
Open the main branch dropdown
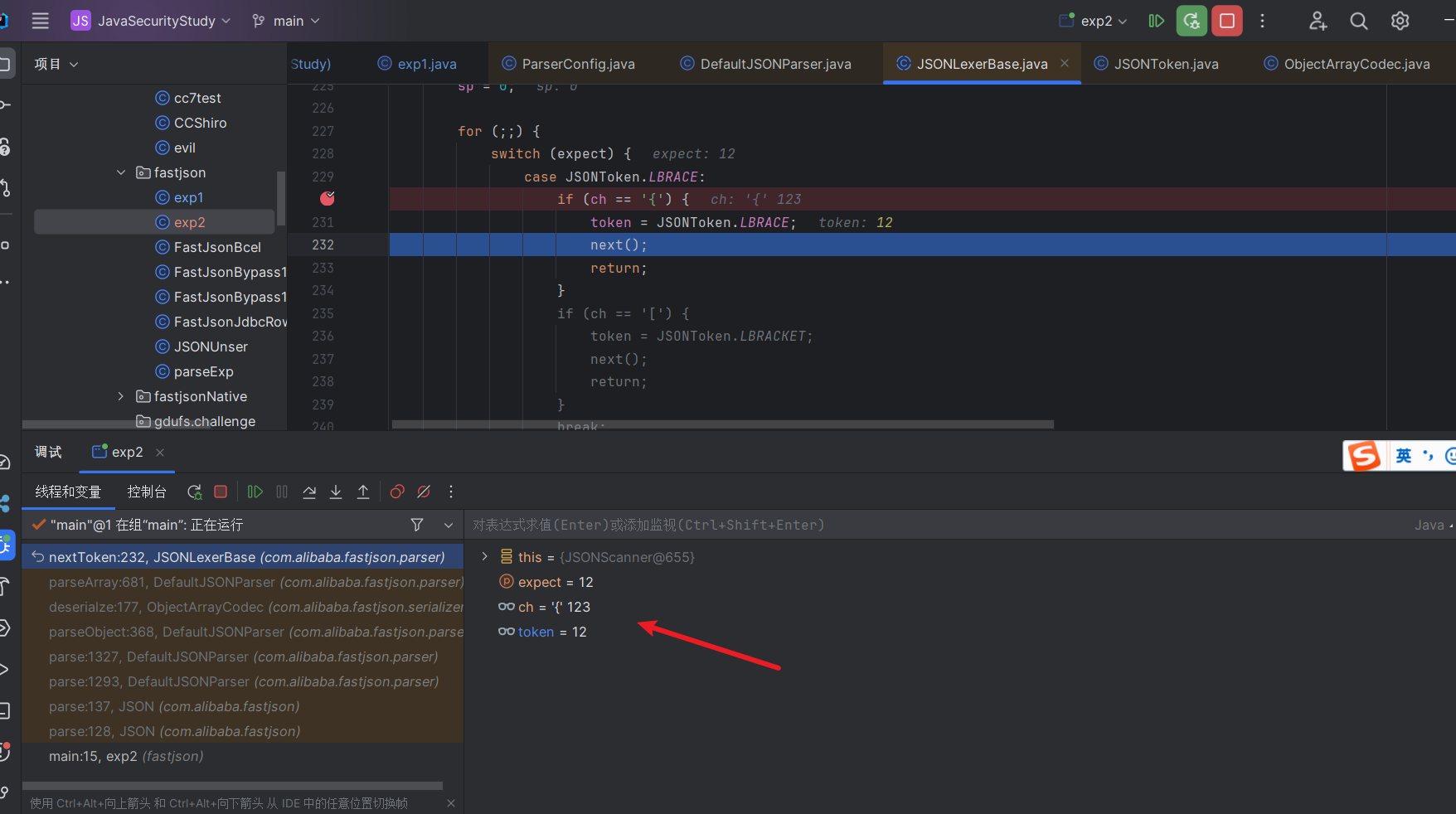[286, 21]
